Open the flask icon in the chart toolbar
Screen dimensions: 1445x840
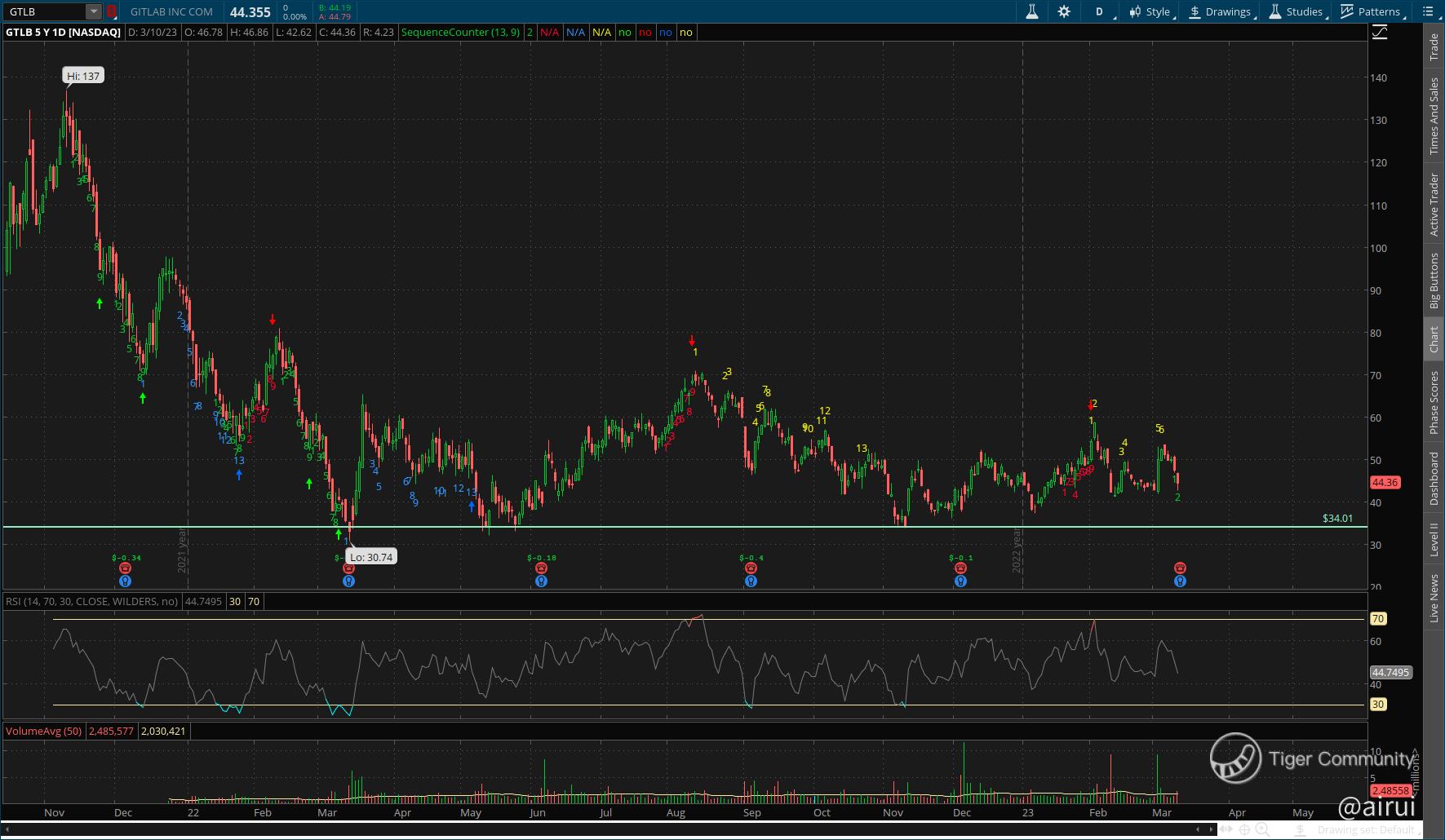1031,11
